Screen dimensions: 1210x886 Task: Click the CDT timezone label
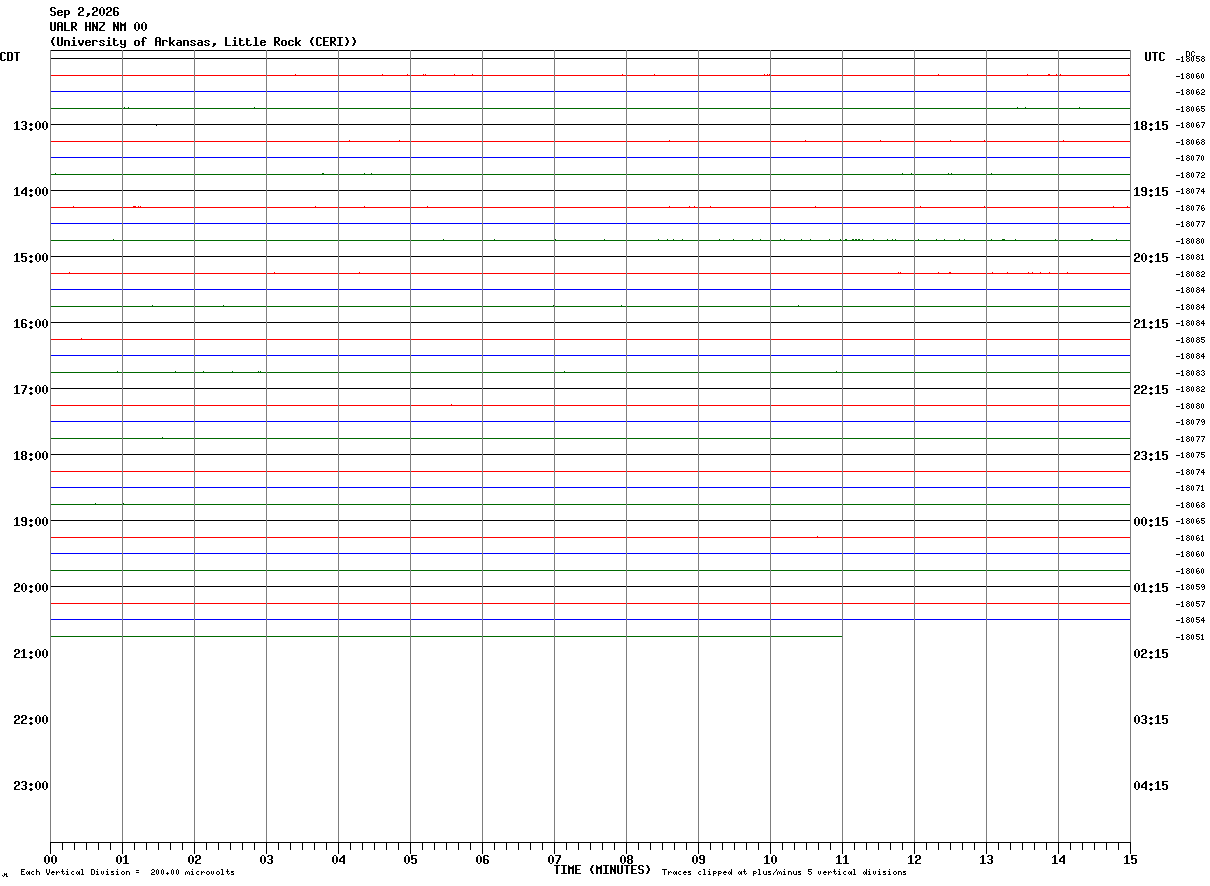tap(10, 57)
